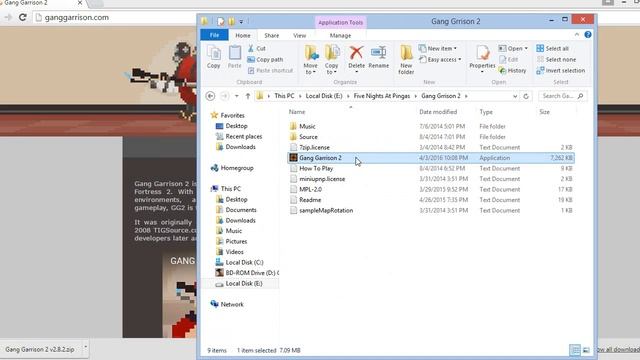The image size is (640, 360).
Task: Expand the quick access toolbar customize arrow
Action: (x=241, y=21)
